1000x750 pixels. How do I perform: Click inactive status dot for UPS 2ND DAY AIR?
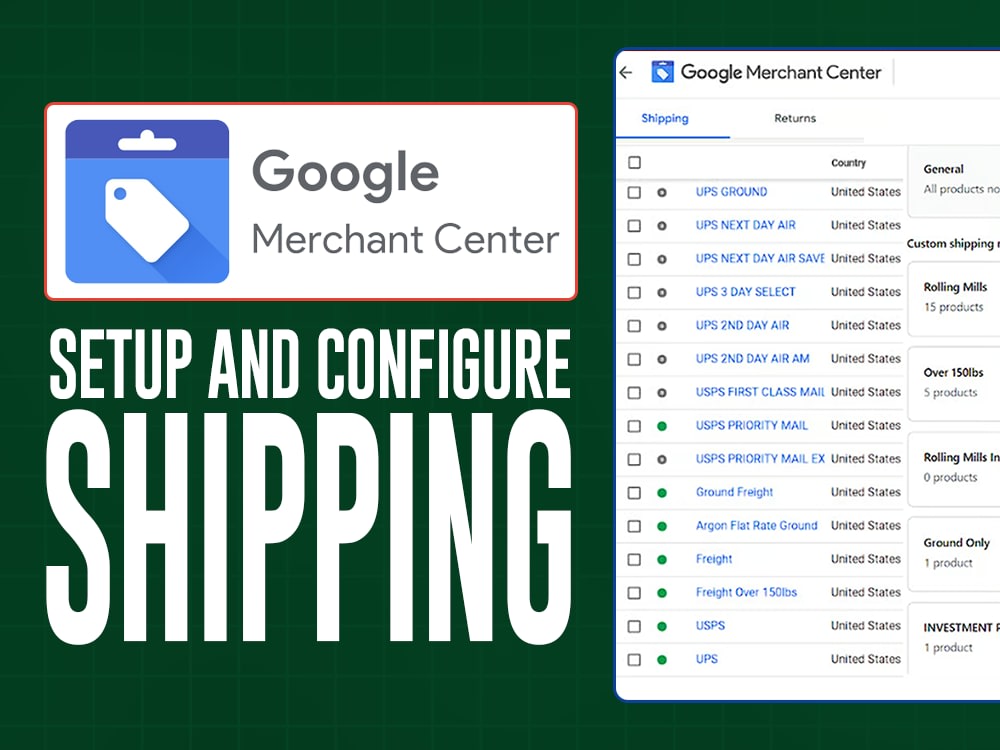tap(662, 326)
